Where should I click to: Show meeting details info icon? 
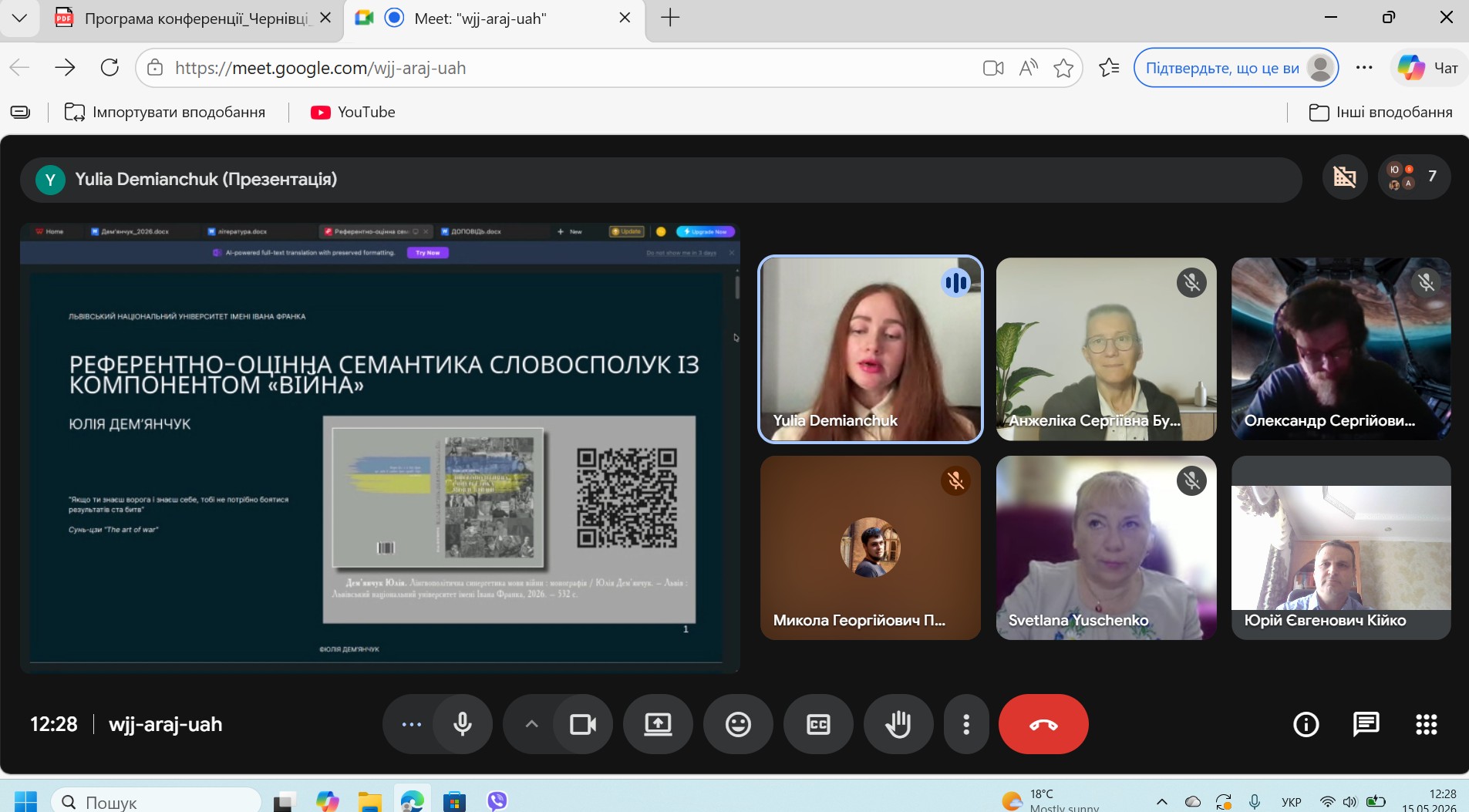pos(1306,724)
